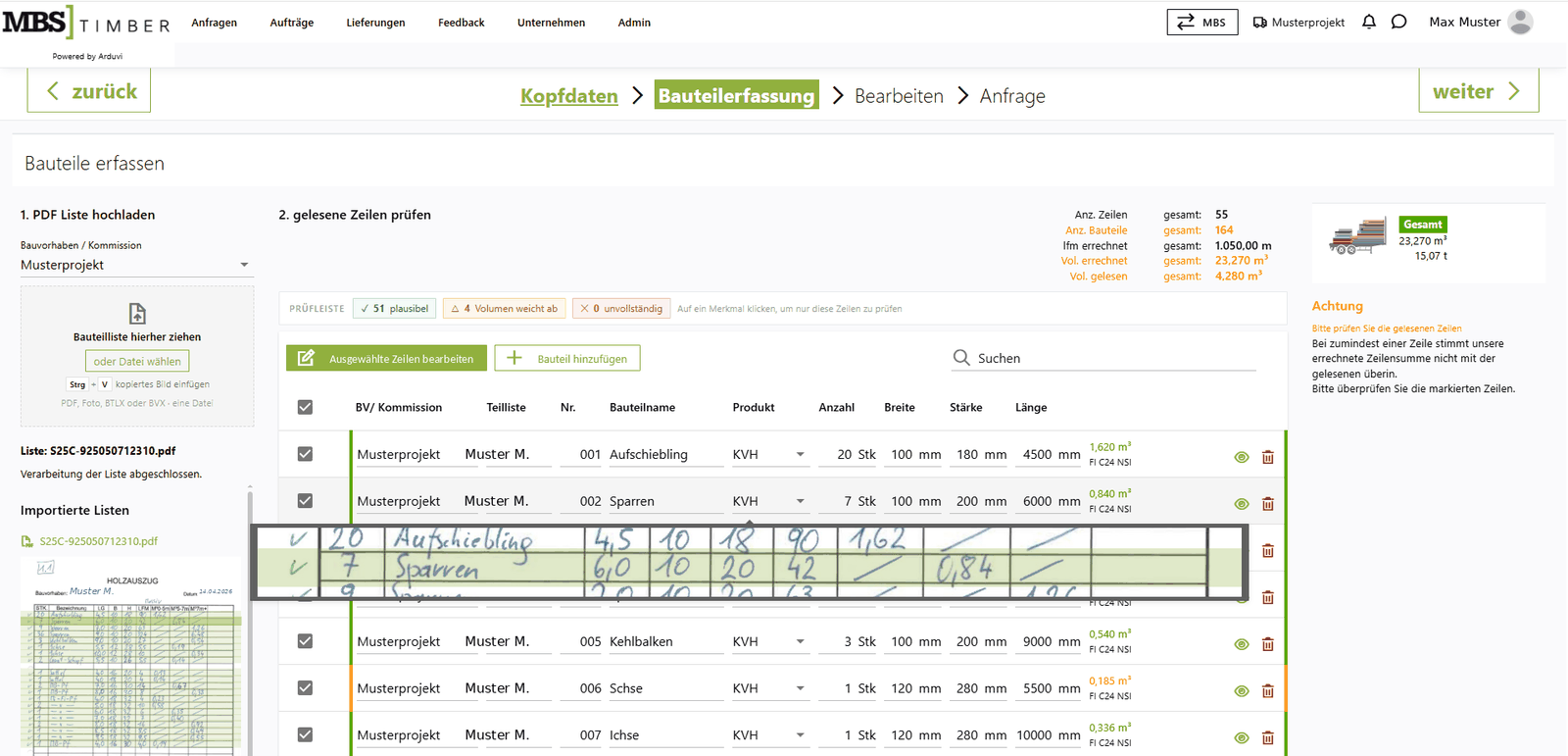Image resolution: width=1568 pixels, height=756 pixels.
Task: Open Produkt dropdown for Ichse
Action: [769, 734]
